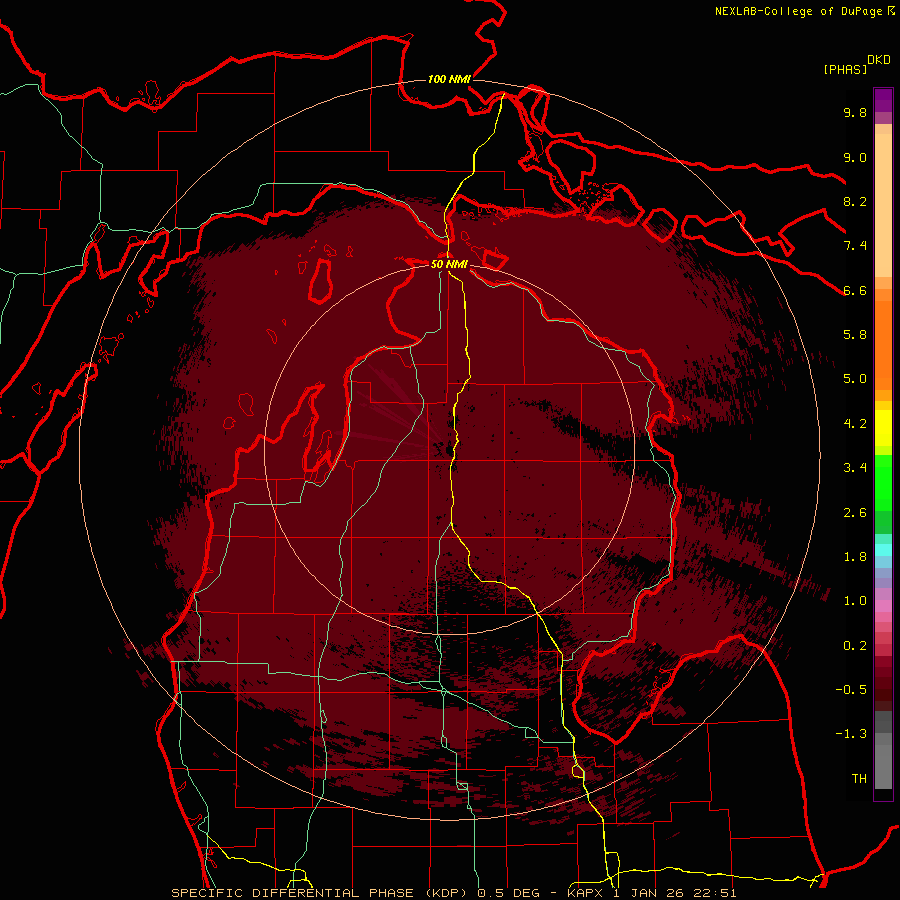Click the 2.6 legend value
This screenshot has height=900, width=900.
click(855, 513)
